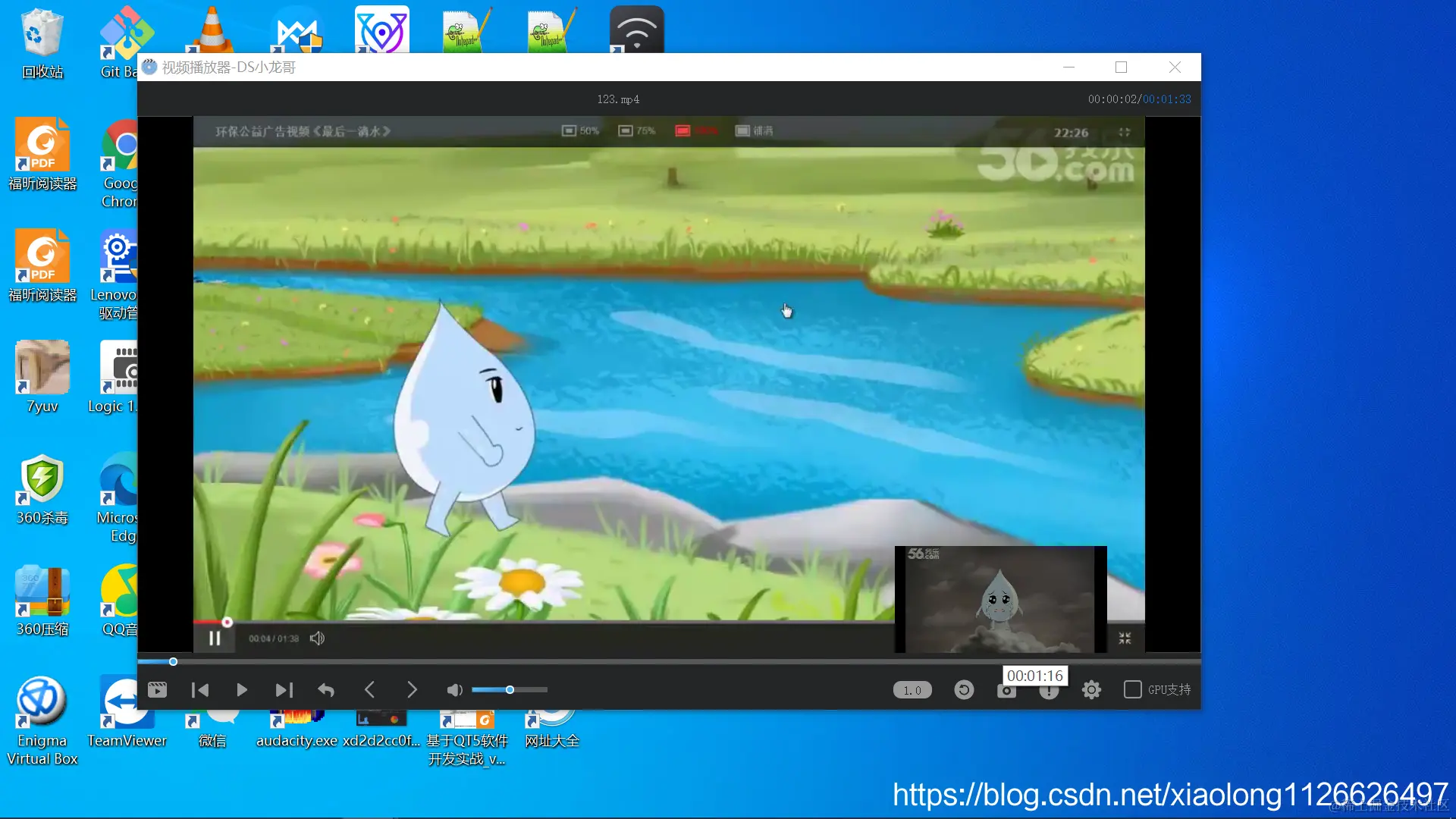Pause the embedded video inside frame
1456x819 pixels.
point(215,639)
